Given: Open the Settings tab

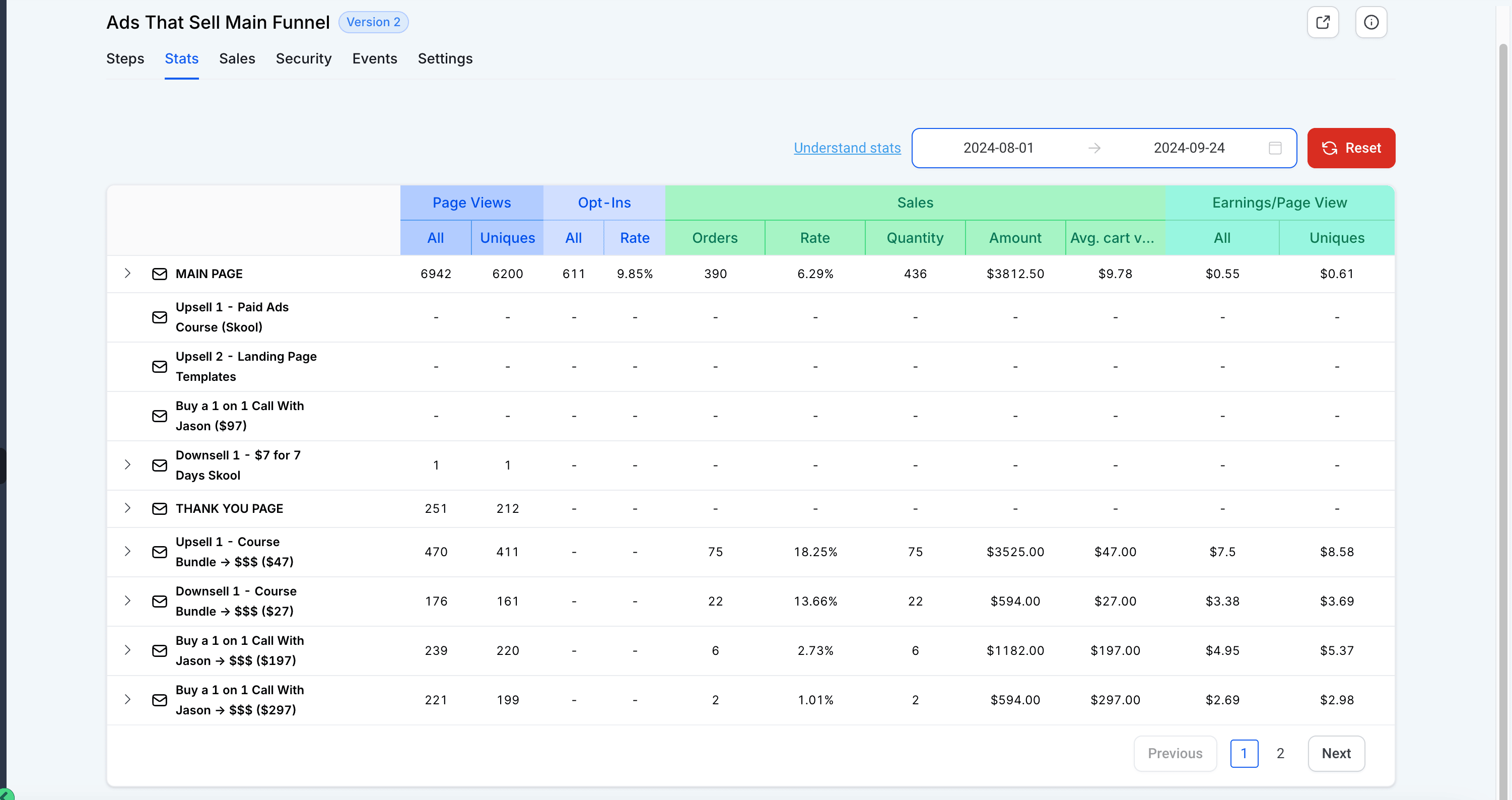Looking at the screenshot, I should click(x=445, y=59).
